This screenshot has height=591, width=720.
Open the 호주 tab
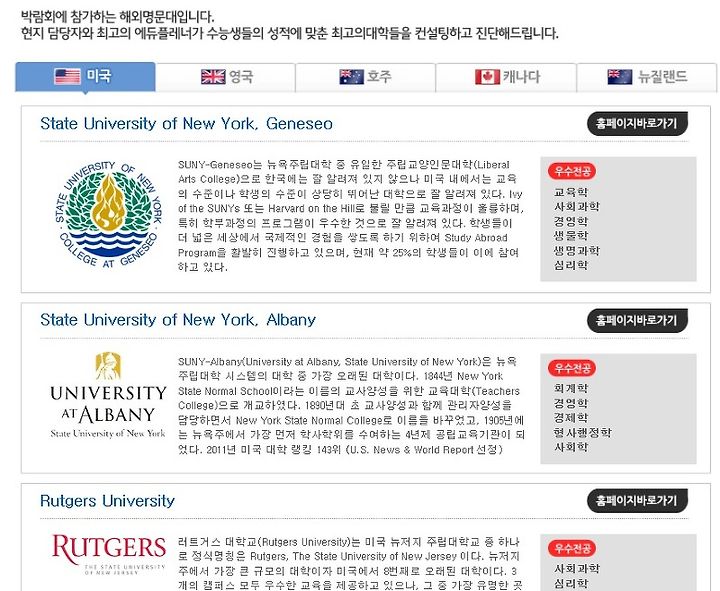point(366,77)
